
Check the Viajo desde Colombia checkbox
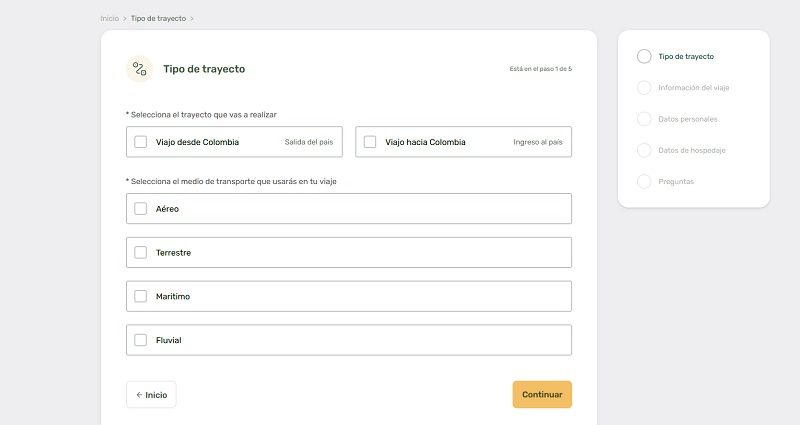tap(141, 142)
